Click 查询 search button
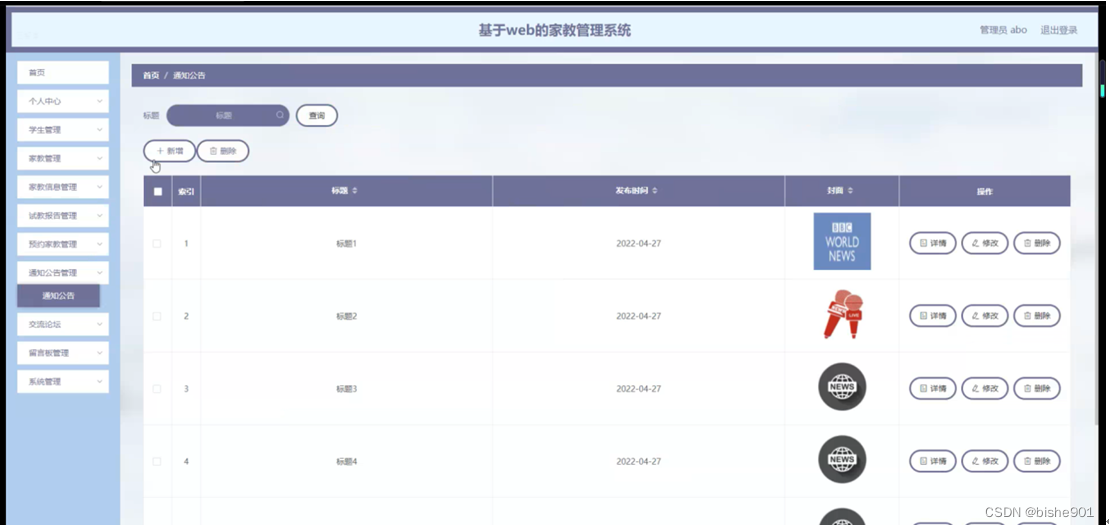The height and width of the screenshot is (527, 1109). point(316,115)
